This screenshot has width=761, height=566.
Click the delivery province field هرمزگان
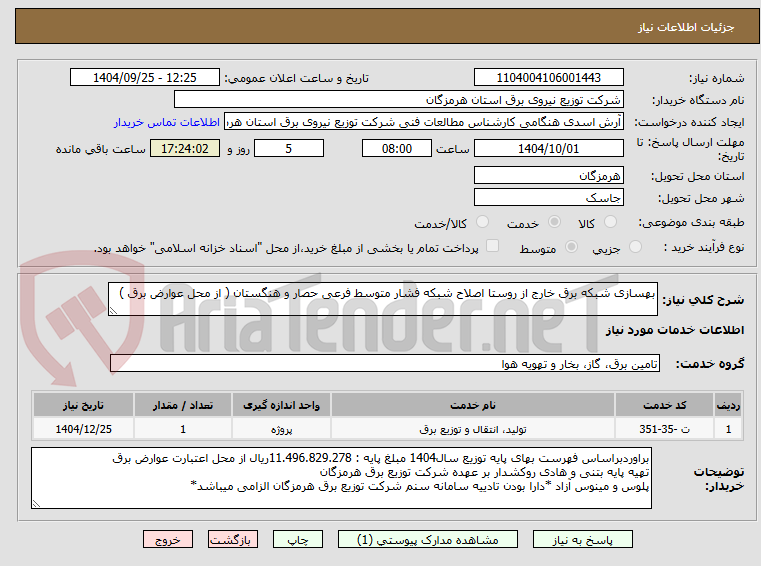point(548,175)
